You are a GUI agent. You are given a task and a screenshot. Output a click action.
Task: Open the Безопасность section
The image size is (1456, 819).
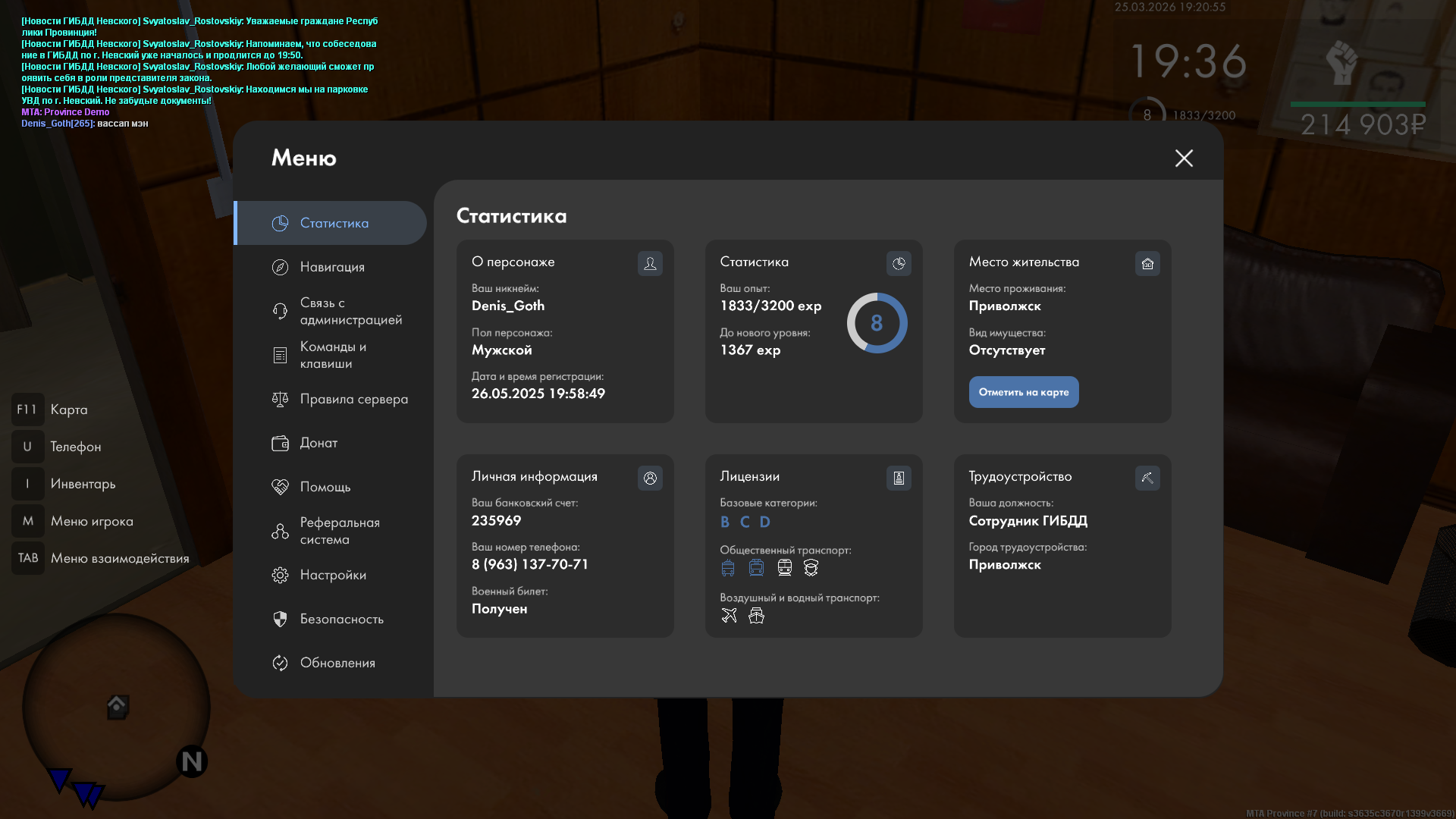click(341, 619)
